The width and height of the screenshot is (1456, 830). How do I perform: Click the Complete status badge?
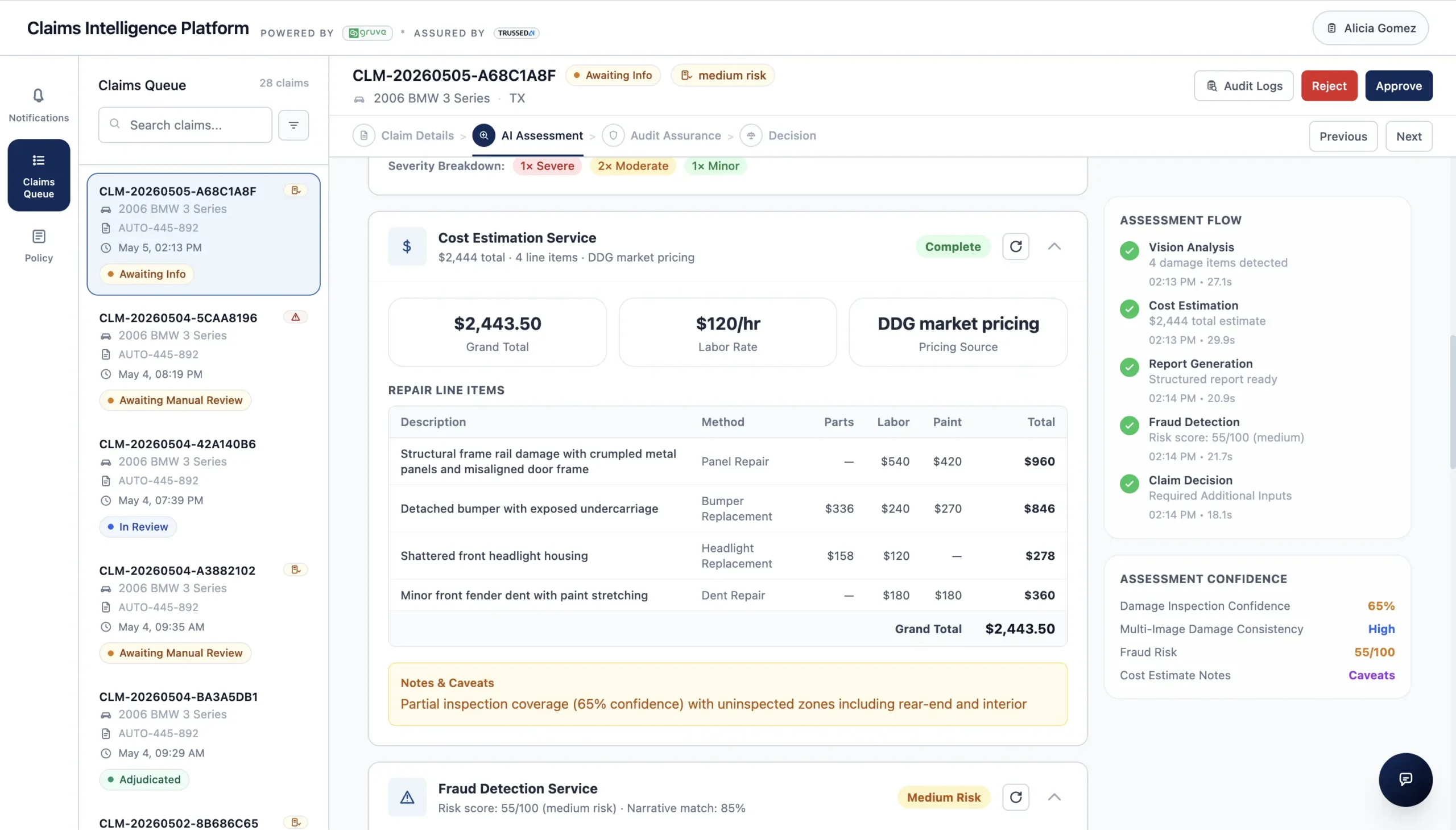coord(953,246)
